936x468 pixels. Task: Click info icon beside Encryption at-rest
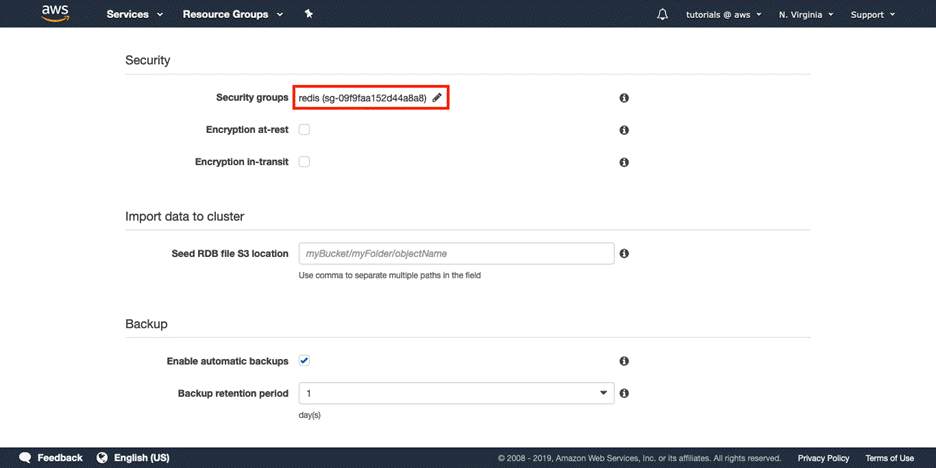coord(624,130)
